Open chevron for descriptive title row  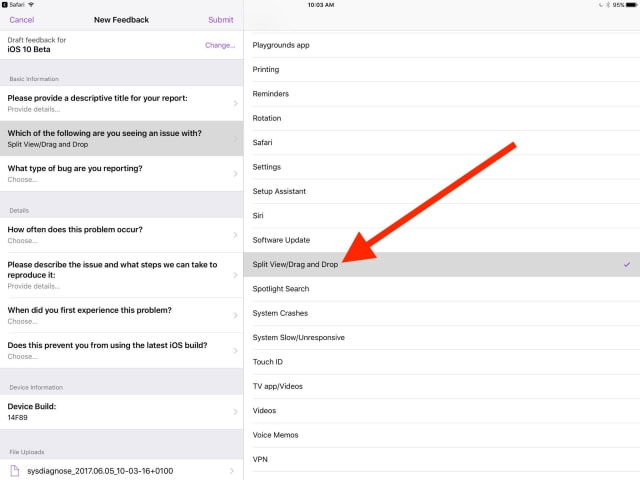236,104
